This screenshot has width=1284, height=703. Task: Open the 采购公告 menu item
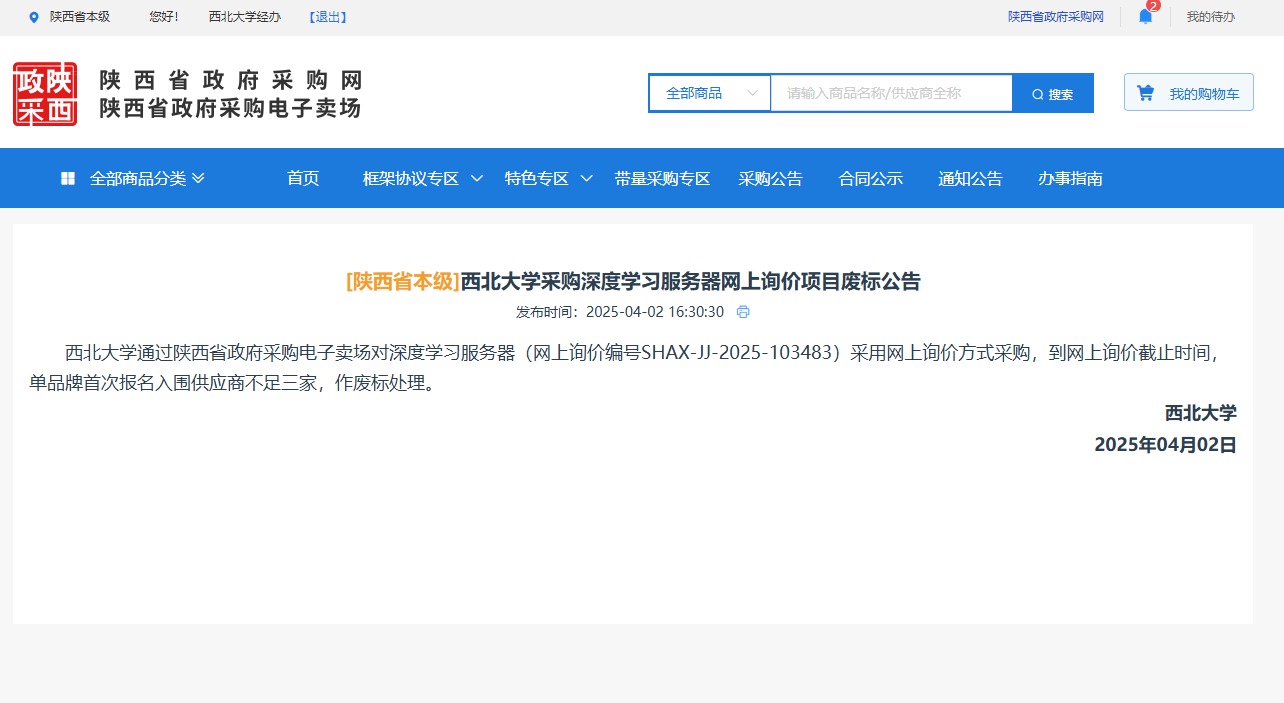pos(770,178)
